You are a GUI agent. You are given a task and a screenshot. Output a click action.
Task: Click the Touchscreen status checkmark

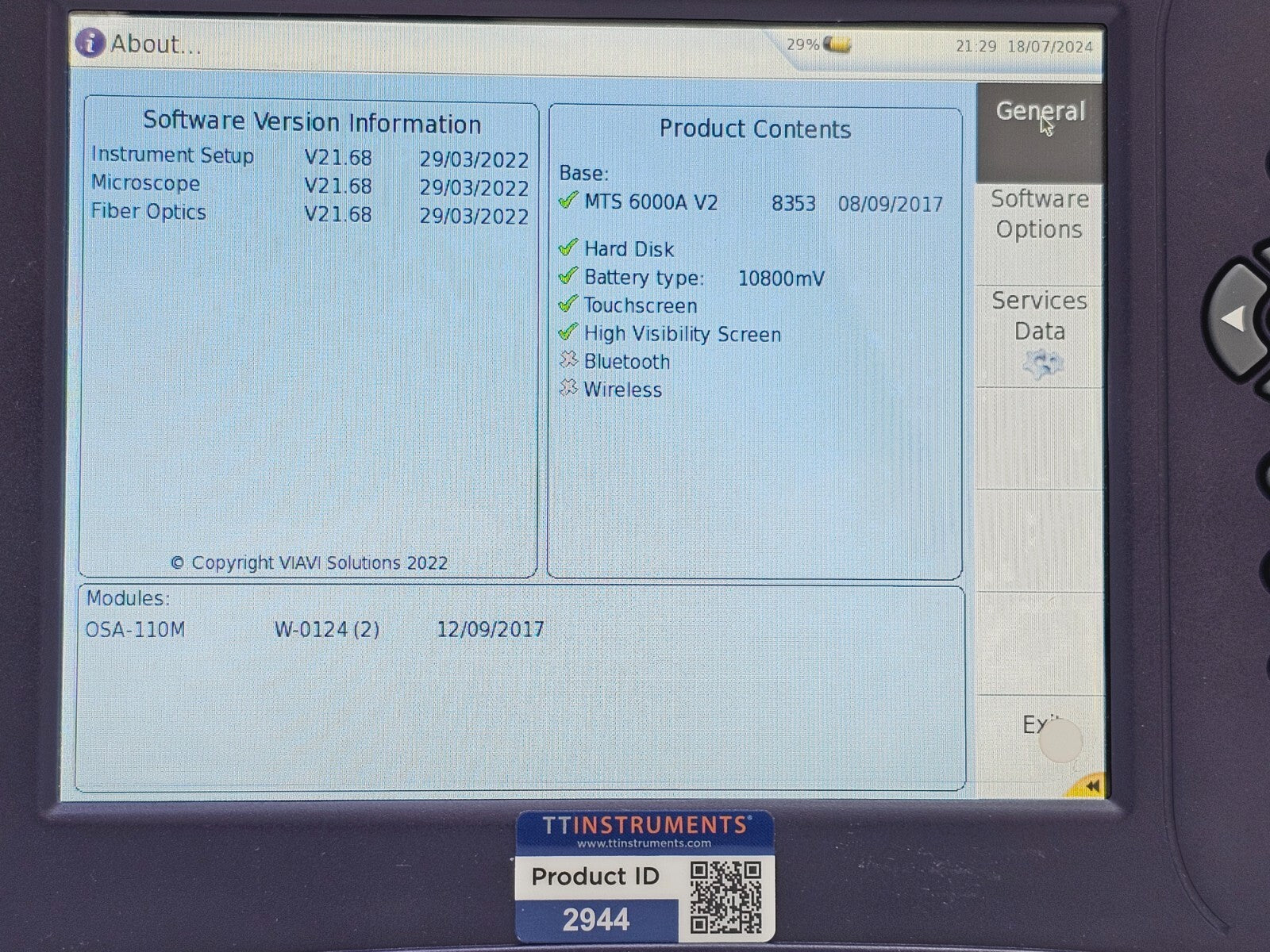click(568, 304)
